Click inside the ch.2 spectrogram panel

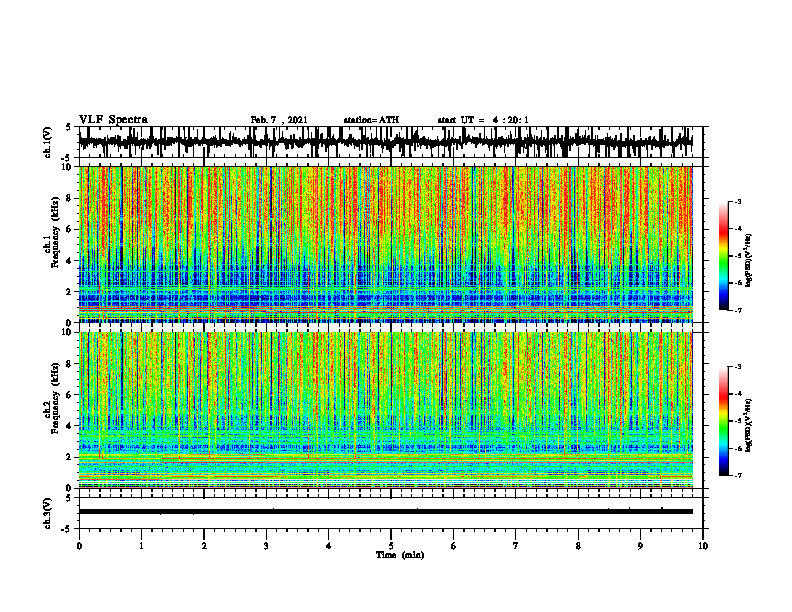point(385,410)
